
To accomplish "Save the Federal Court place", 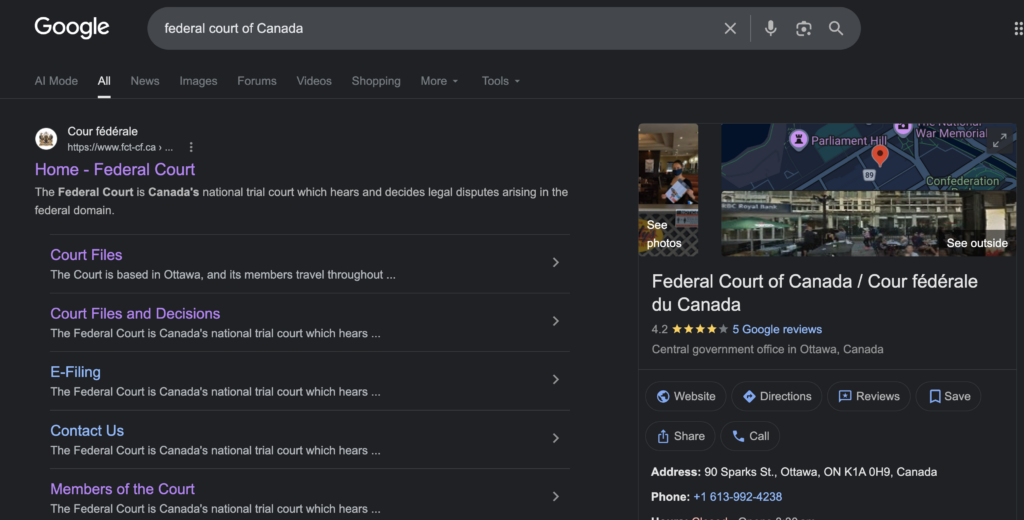I will tap(948, 396).
